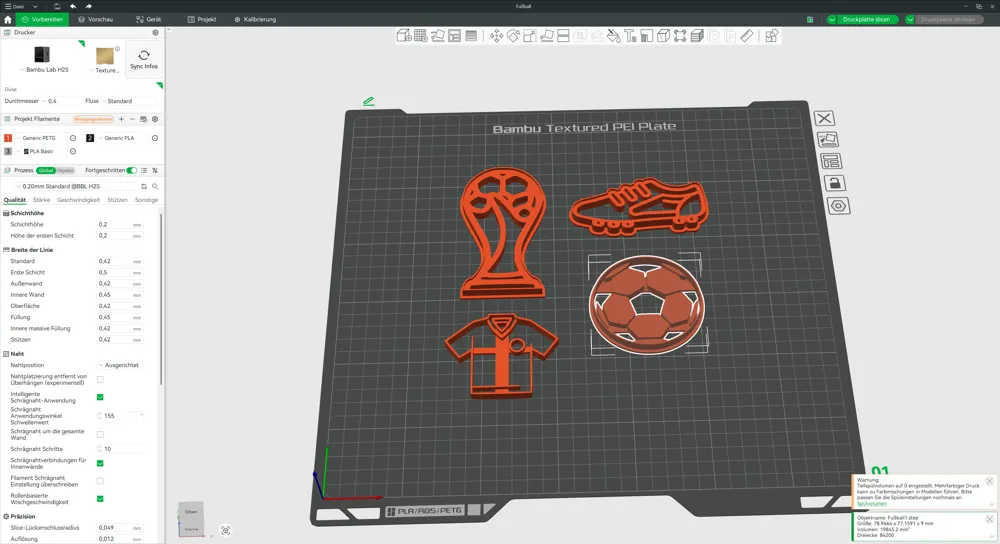Image resolution: width=1000 pixels, height=544 pixels.
Task: Open the Fluss Standard dropdown
Action: (x=128, y=101)
